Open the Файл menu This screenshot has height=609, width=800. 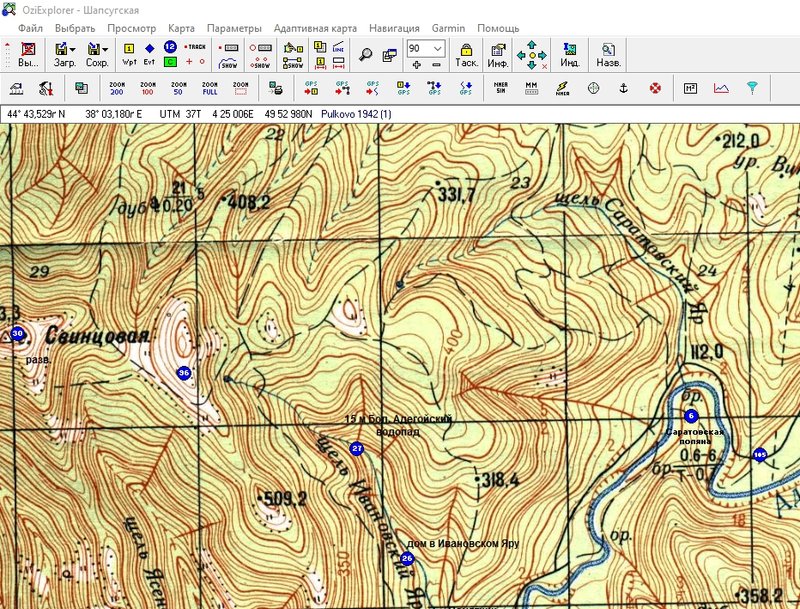[x=31, y=28]
